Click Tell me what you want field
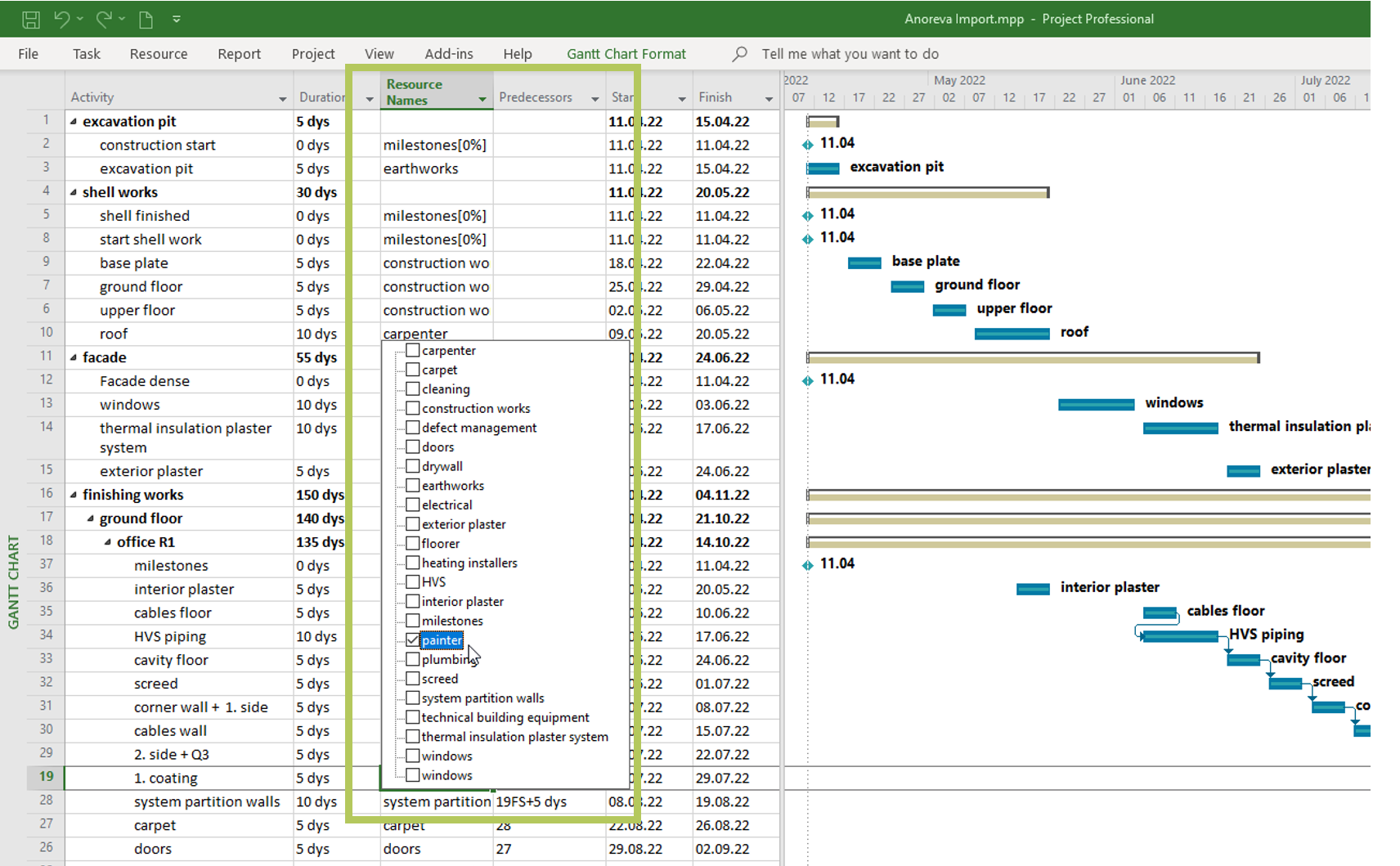Viewport: 1400px width, 866px height. click(850, 54)
